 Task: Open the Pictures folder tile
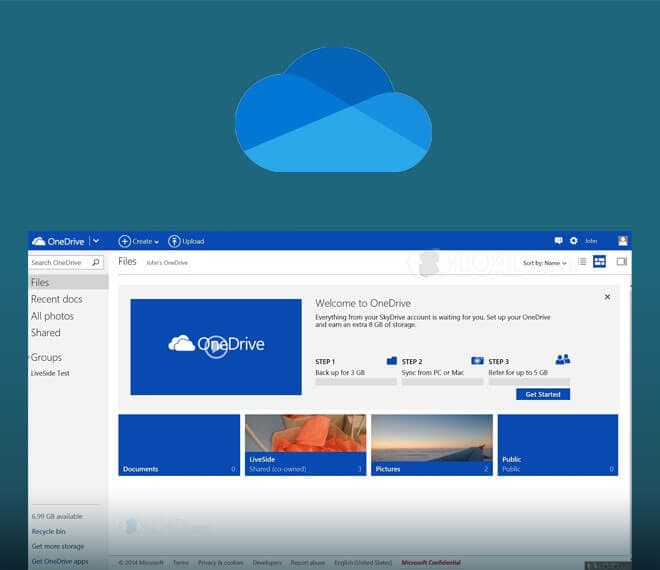pyautogui.click(x=432, y=445)
